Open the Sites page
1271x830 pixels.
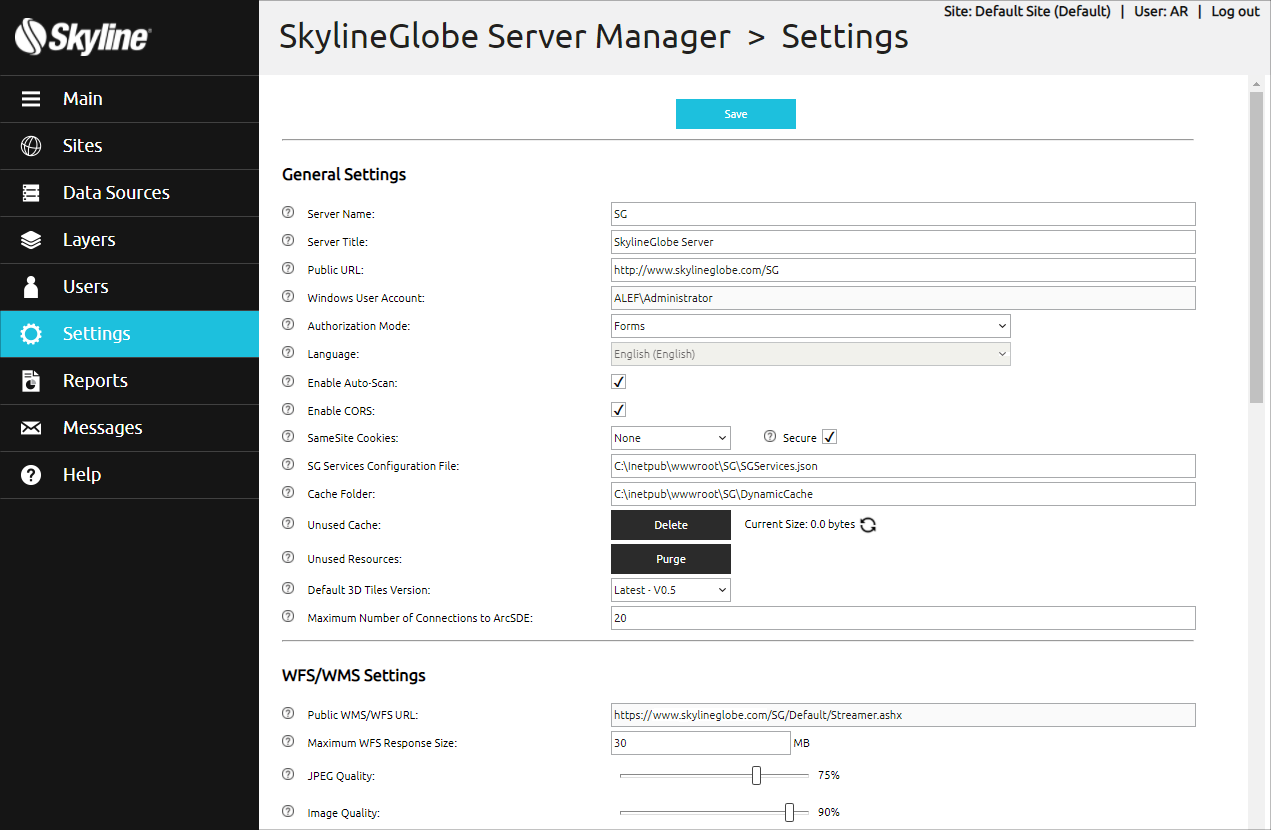pyautogui.click(x=129, y=146)
